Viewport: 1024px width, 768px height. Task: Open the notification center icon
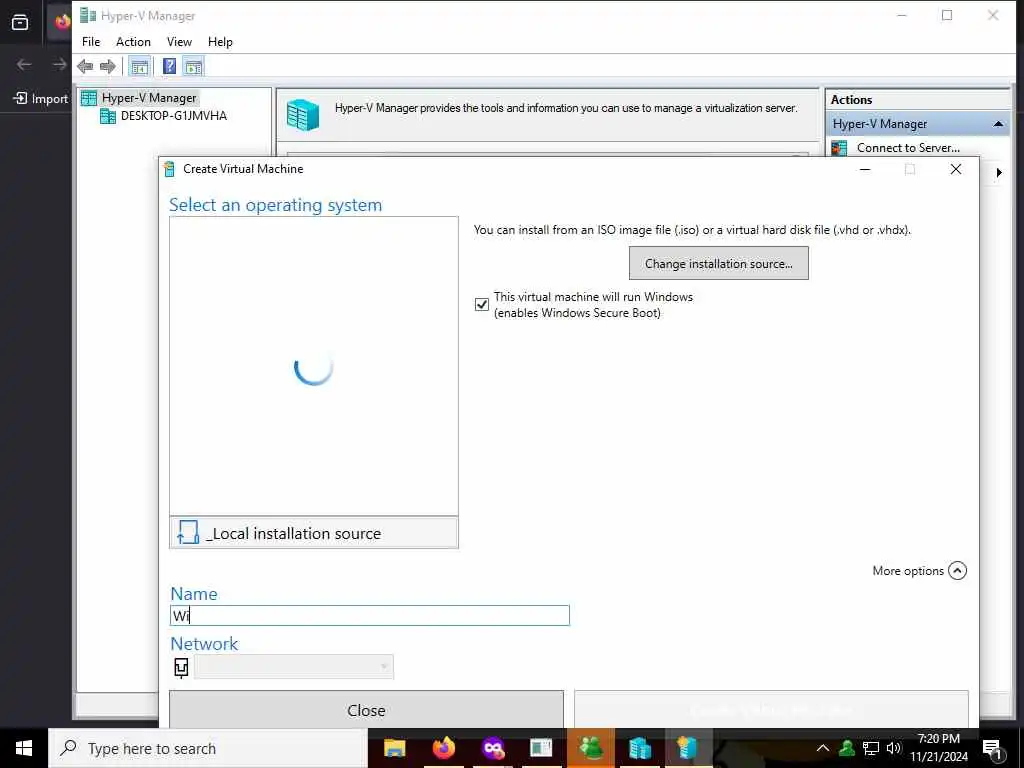point(993,748)
